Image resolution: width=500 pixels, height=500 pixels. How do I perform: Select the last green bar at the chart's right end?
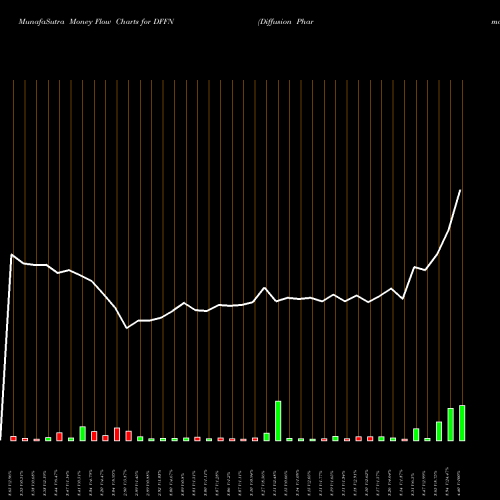tap(462, 423)
